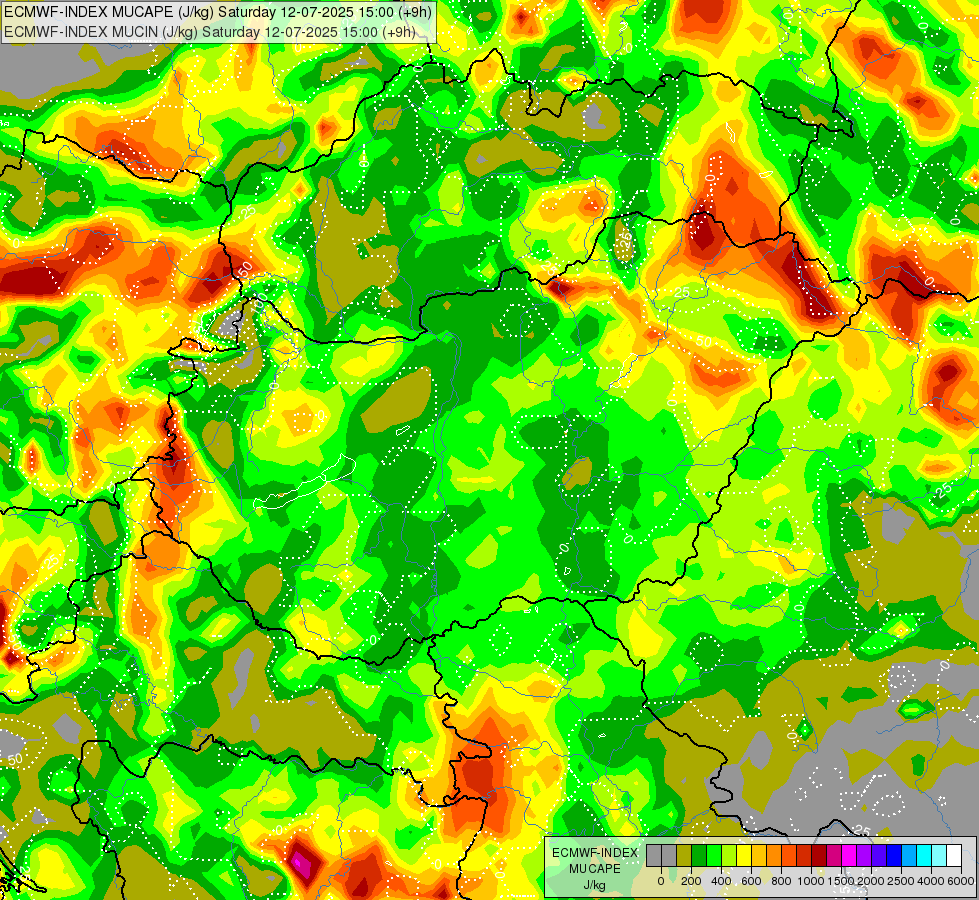Click the olive swatch in the MUCAPE legend
979x900 pixels.
[x=684, y=856]
